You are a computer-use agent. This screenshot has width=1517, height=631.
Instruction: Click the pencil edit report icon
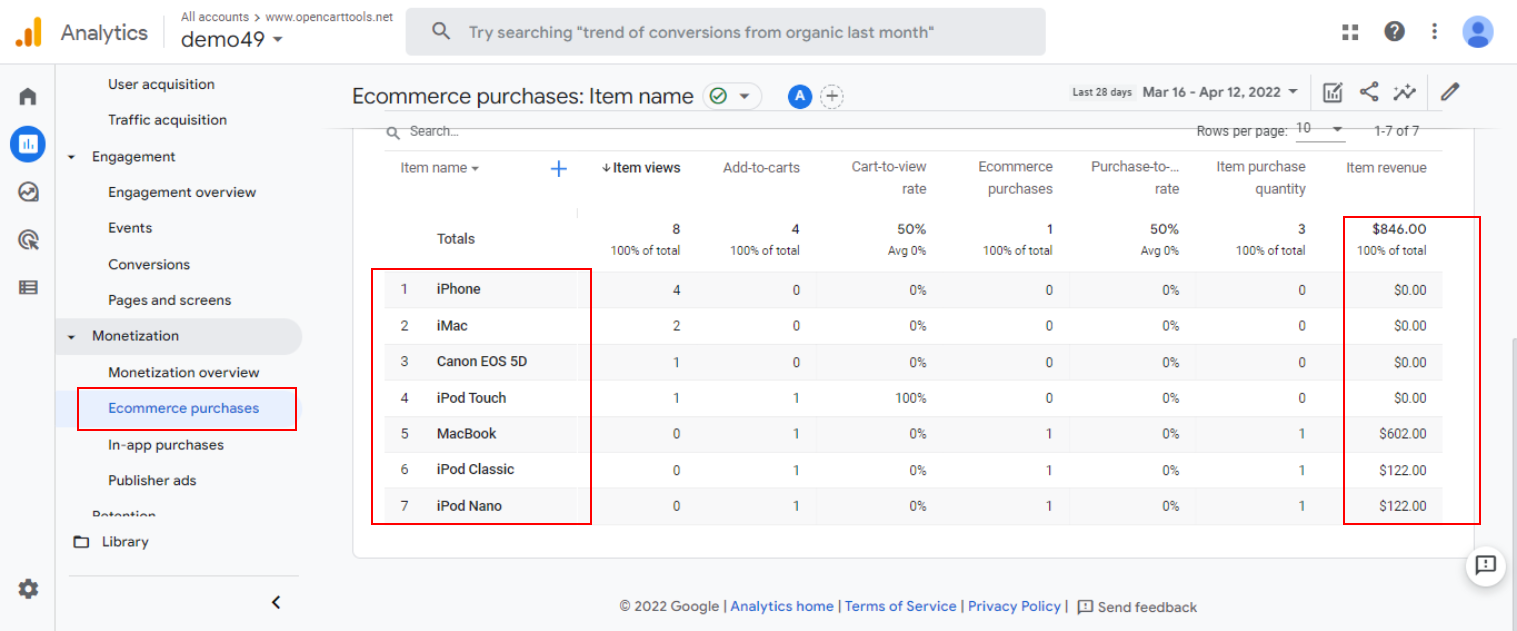click(1450, 92)
